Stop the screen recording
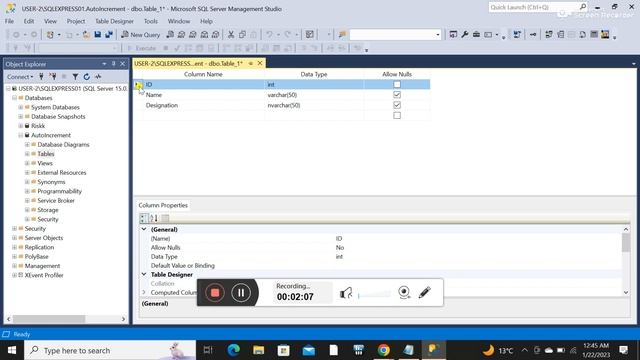Screen dimensions: 640x360 [215, 293]
